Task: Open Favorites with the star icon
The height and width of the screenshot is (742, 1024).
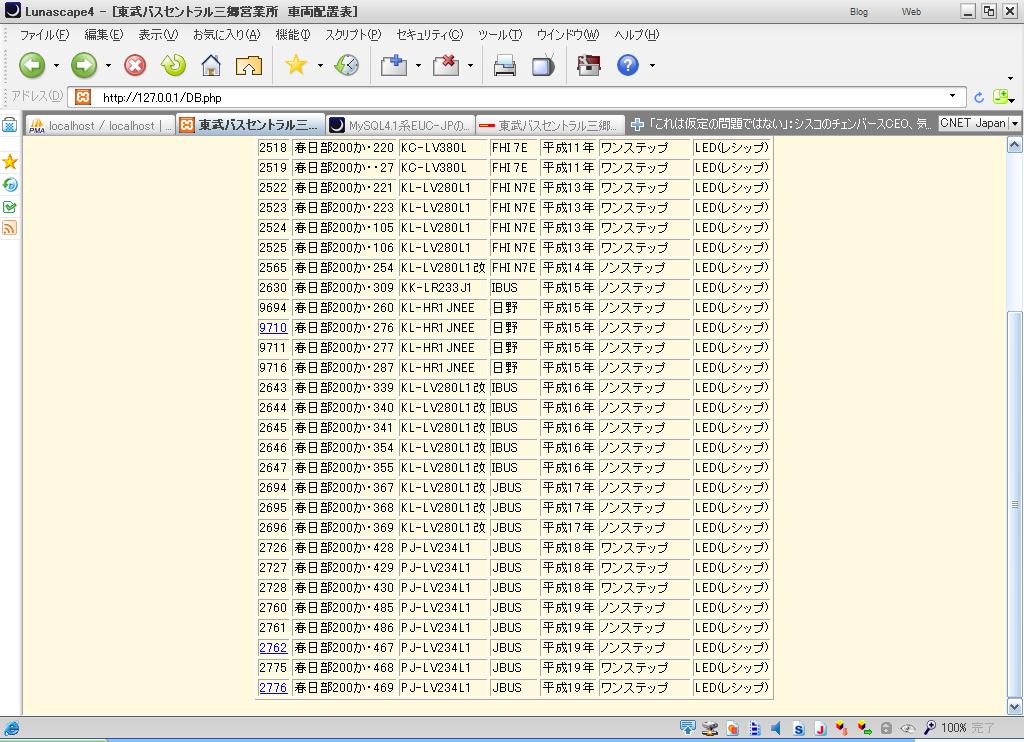Action: tap(296, 64)
